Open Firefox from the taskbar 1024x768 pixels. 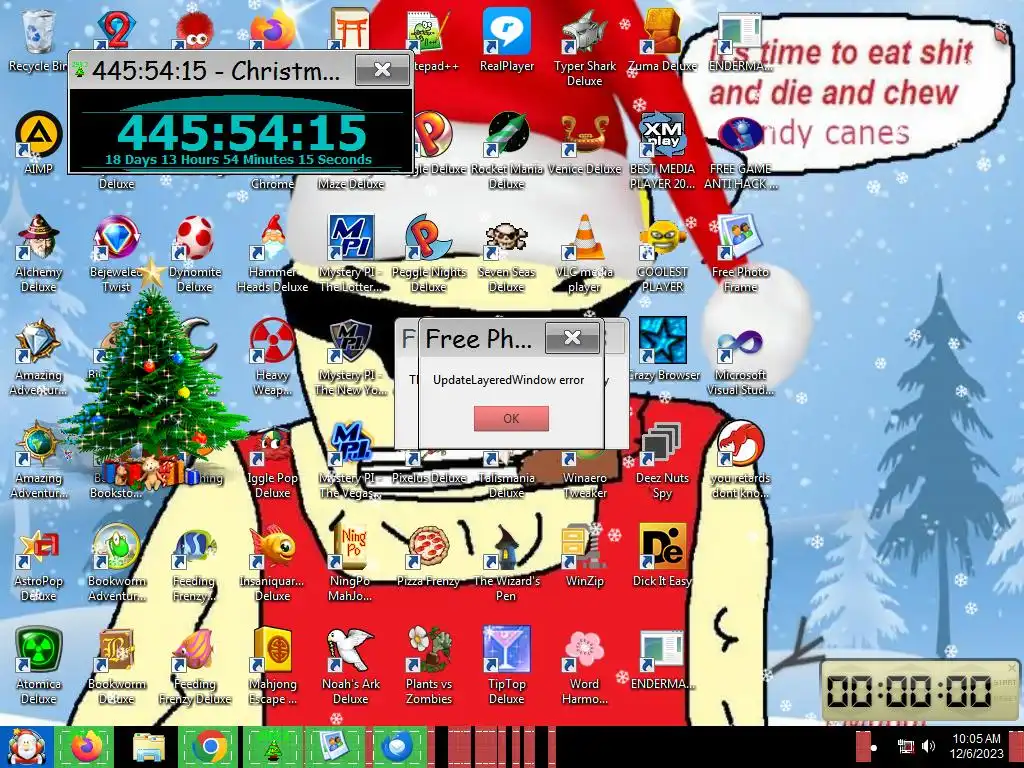pyautogui.click(x=86, y=746)
